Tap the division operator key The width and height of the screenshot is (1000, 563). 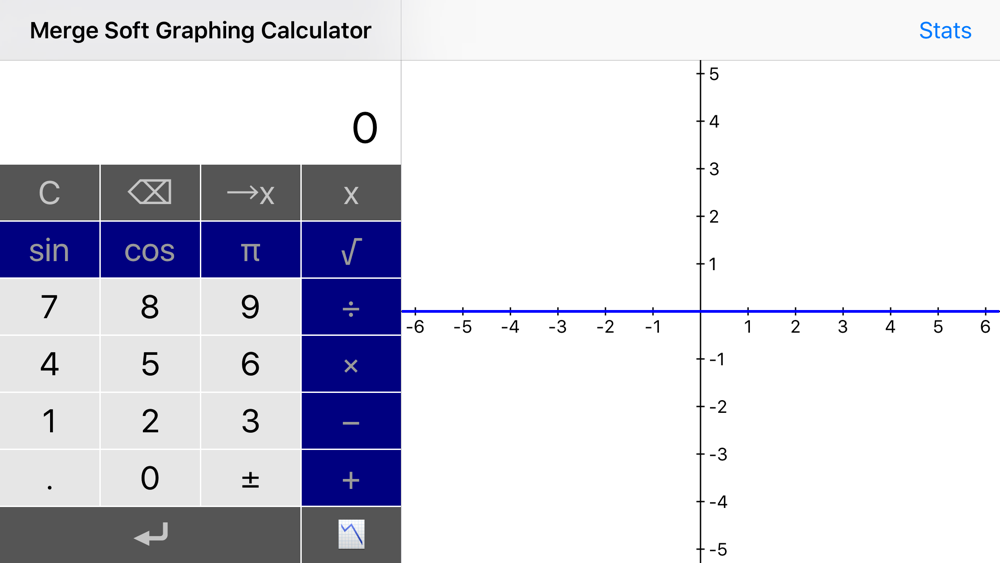(351, 307)
